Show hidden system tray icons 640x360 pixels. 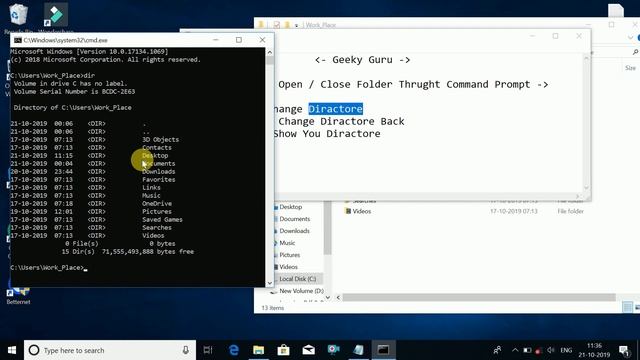coord(515,350)
